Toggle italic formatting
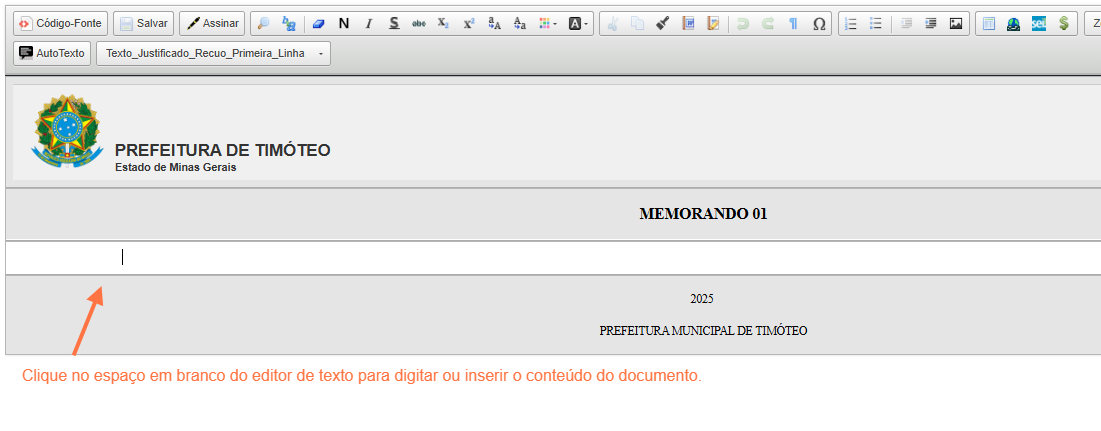 click(x=369, y=23)
